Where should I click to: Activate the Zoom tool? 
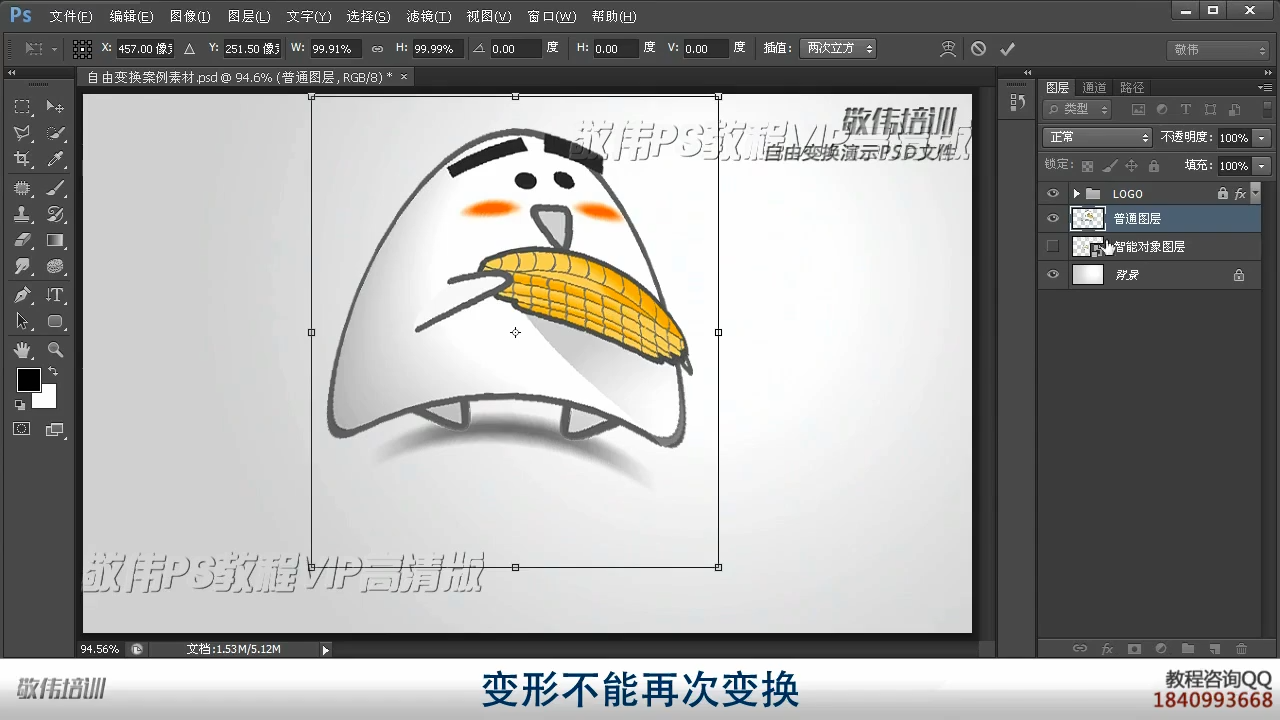(55, 350)
